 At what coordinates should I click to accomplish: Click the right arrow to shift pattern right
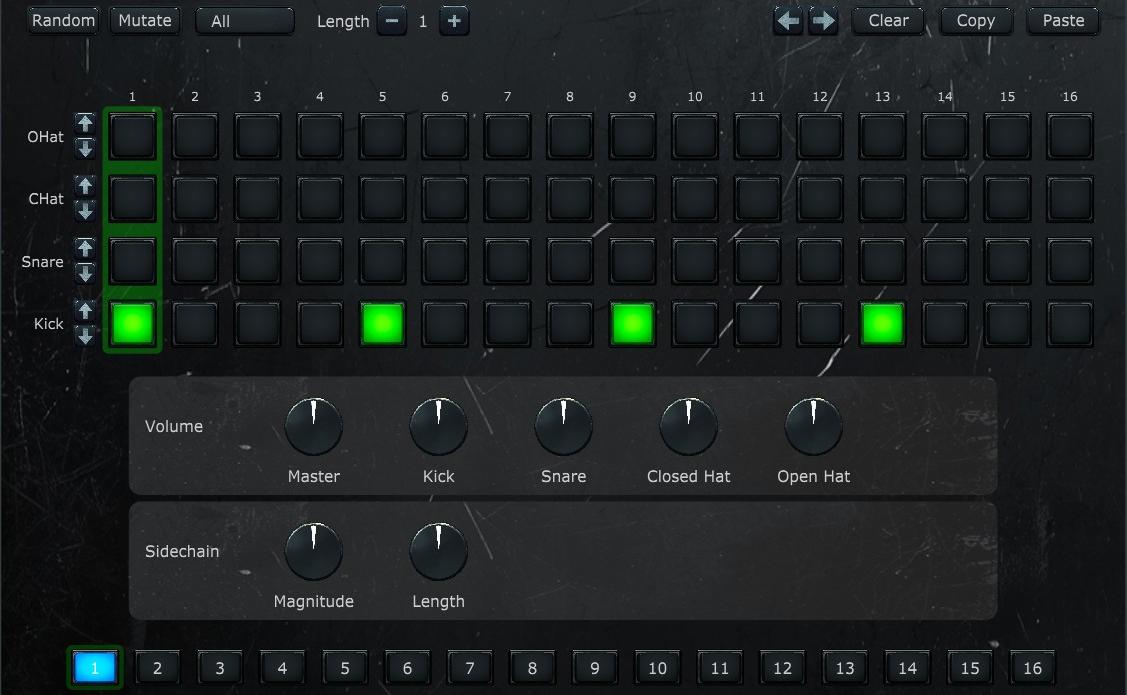pyautogui.click(x=822, y=20)
